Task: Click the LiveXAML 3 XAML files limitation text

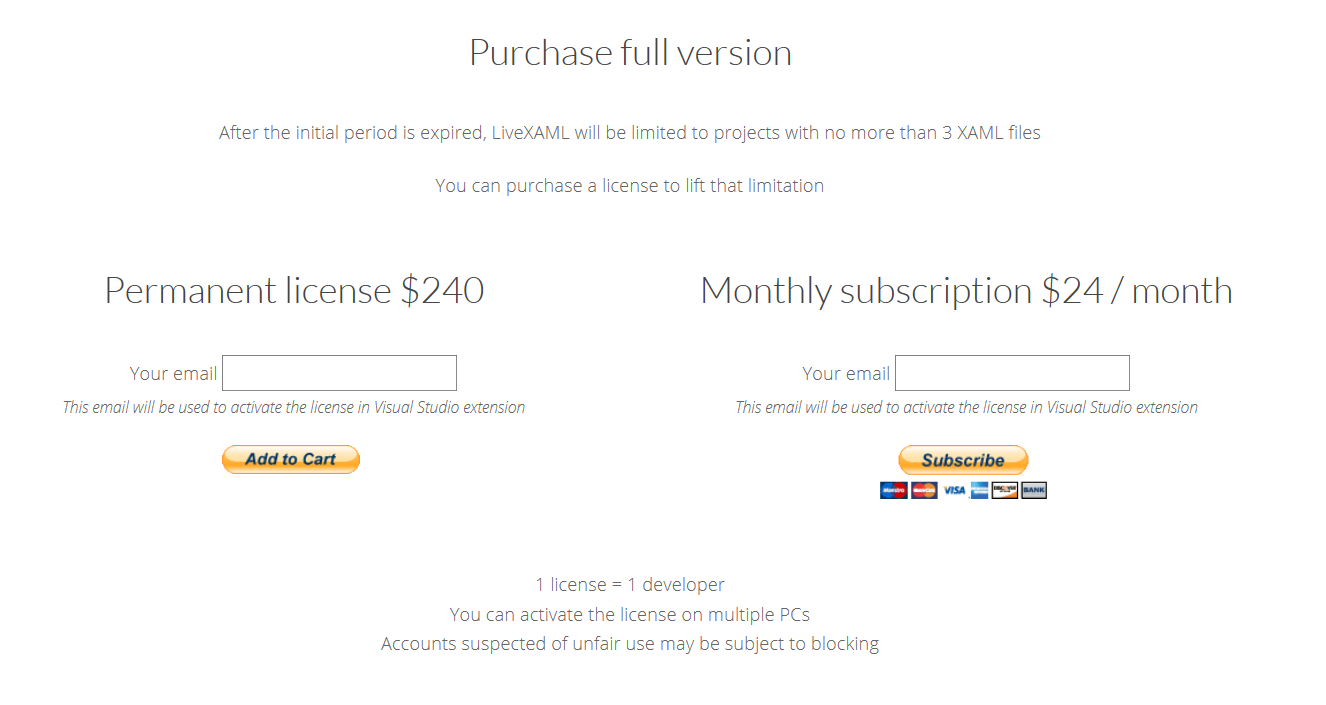Action: (630, 132)
